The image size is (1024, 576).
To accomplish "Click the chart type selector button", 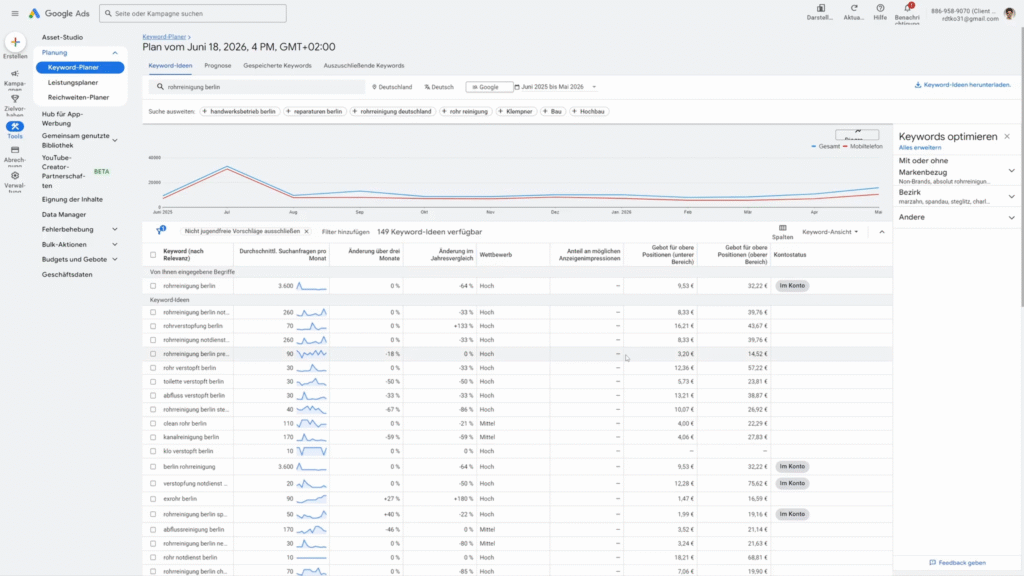I will [x=857, y=135].
